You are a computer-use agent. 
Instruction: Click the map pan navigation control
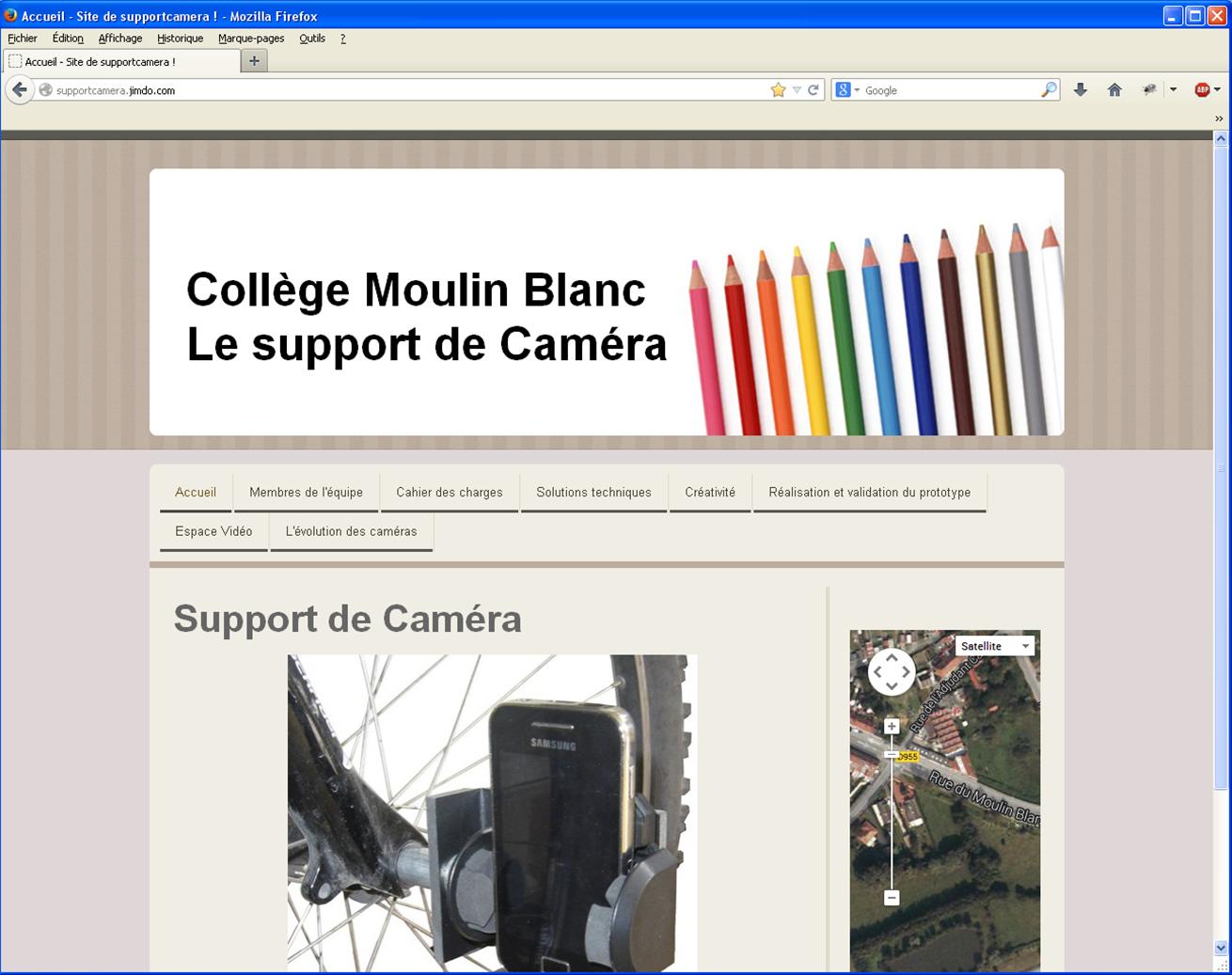pos(892,671)
